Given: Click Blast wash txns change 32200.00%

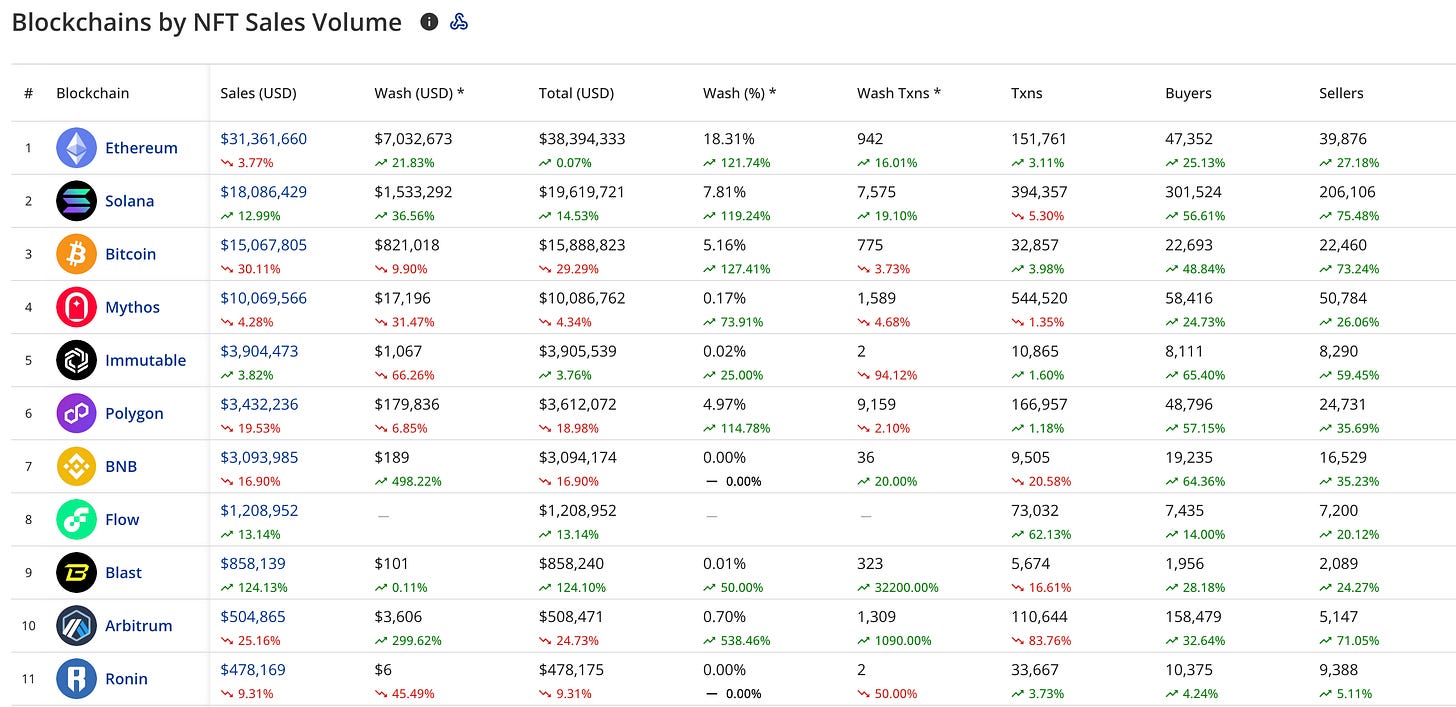Looking at the screenshot, I should coord(899,588).
